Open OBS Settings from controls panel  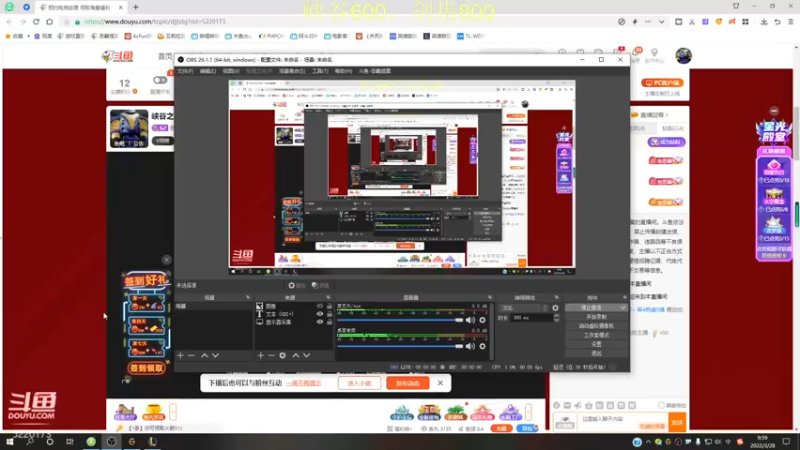pyautogui.click(x=596, y=344)
